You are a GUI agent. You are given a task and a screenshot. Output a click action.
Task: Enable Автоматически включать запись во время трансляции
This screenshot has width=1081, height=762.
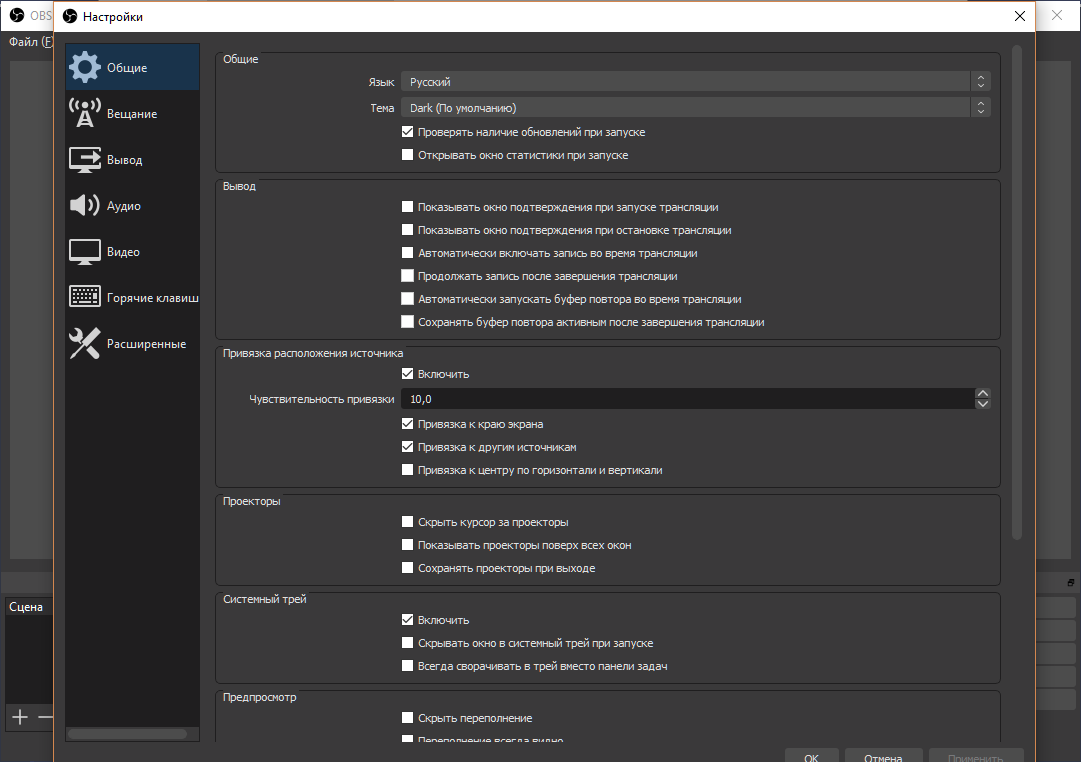407,253
